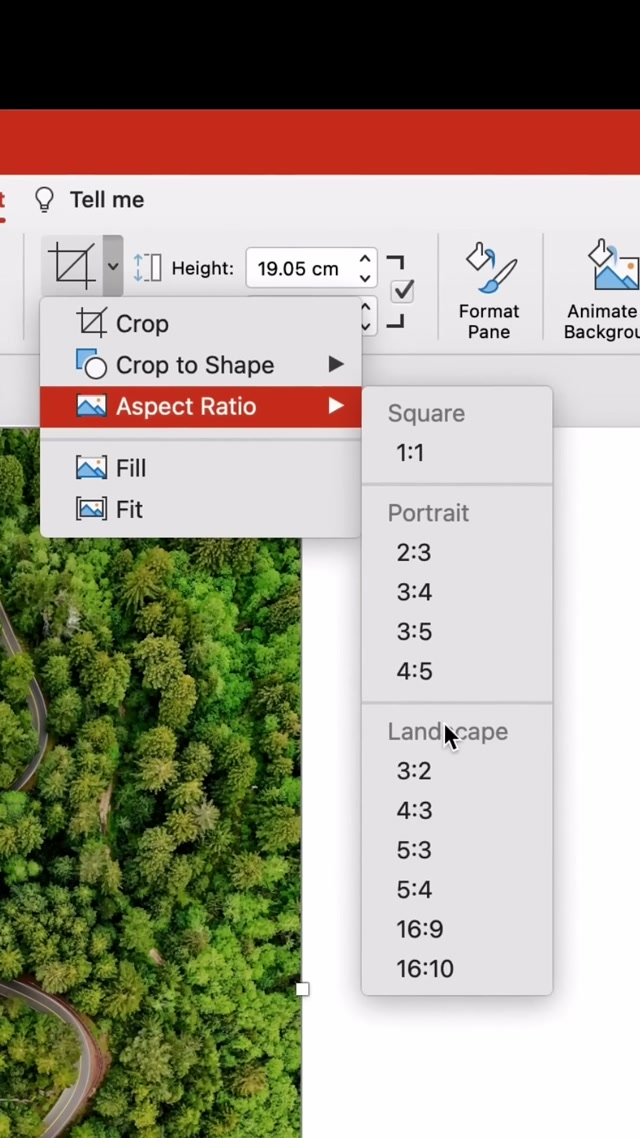
Task: Select the 2:3 portrait ratio
Action: point(413,552)
